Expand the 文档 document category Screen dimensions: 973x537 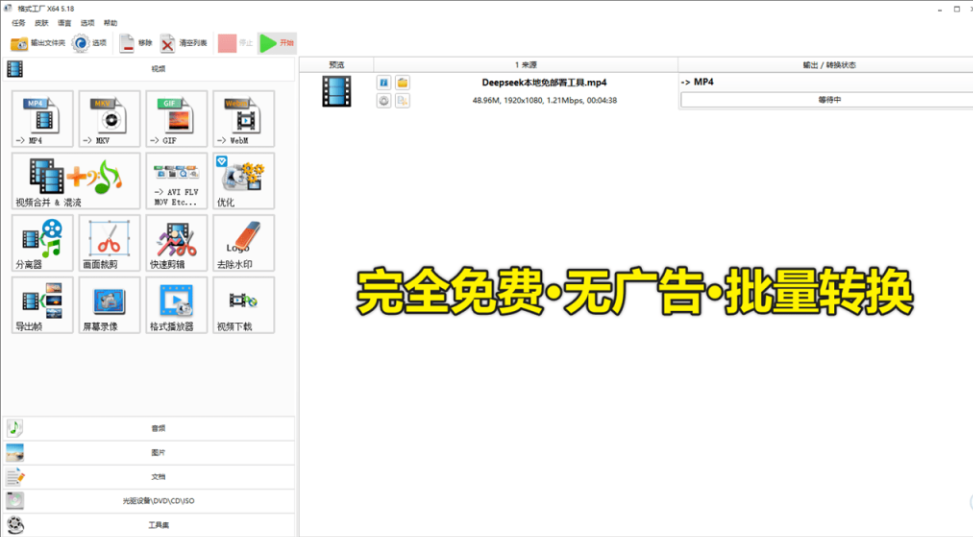coord(149,477)
